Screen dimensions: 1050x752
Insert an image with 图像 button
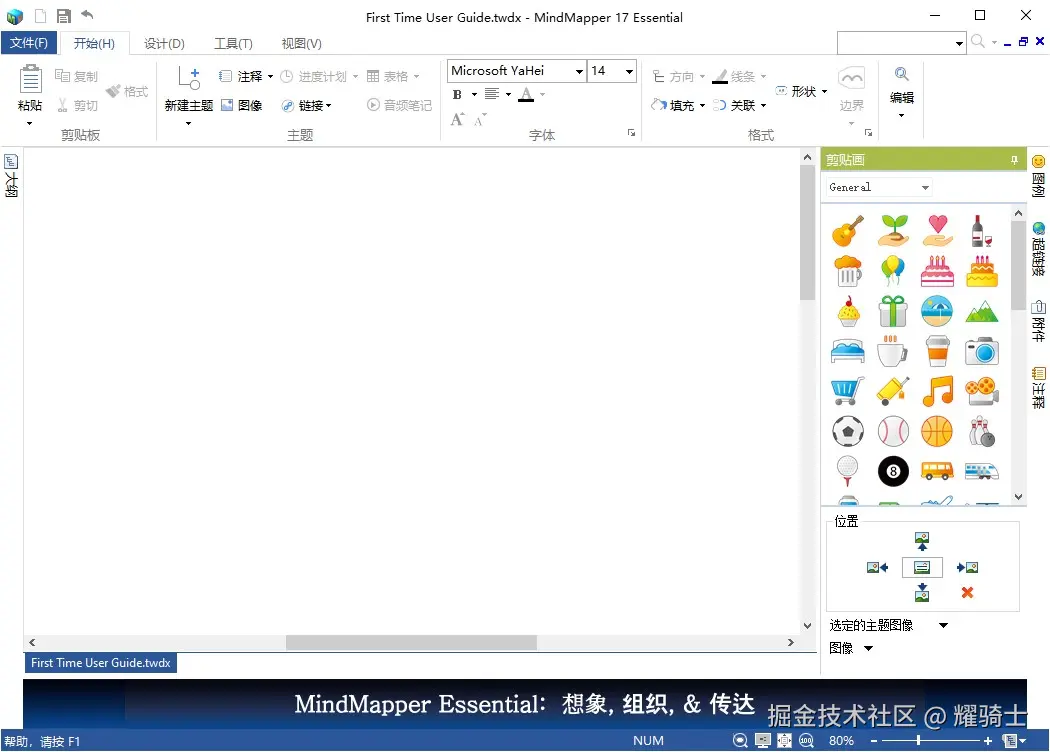[242, 105]
